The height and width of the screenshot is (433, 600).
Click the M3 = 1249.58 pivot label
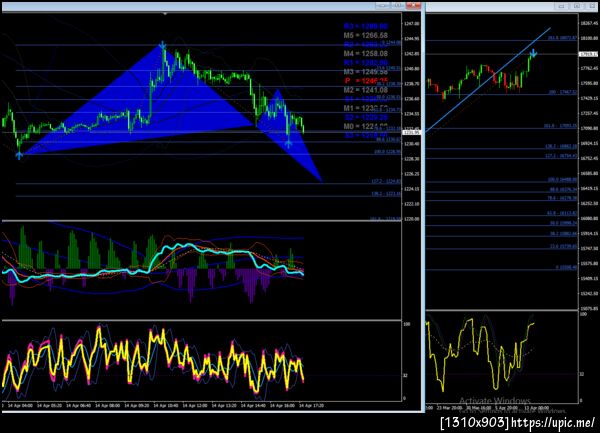pyautogui.click(x=365, y=72)
